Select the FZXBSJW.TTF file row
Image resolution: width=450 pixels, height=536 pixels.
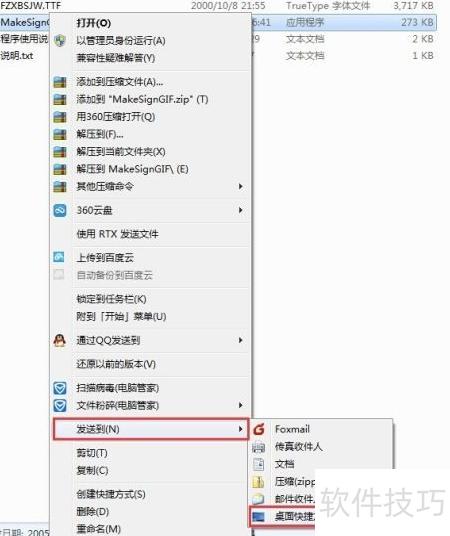pyautogui.click(x=218, y=5)
